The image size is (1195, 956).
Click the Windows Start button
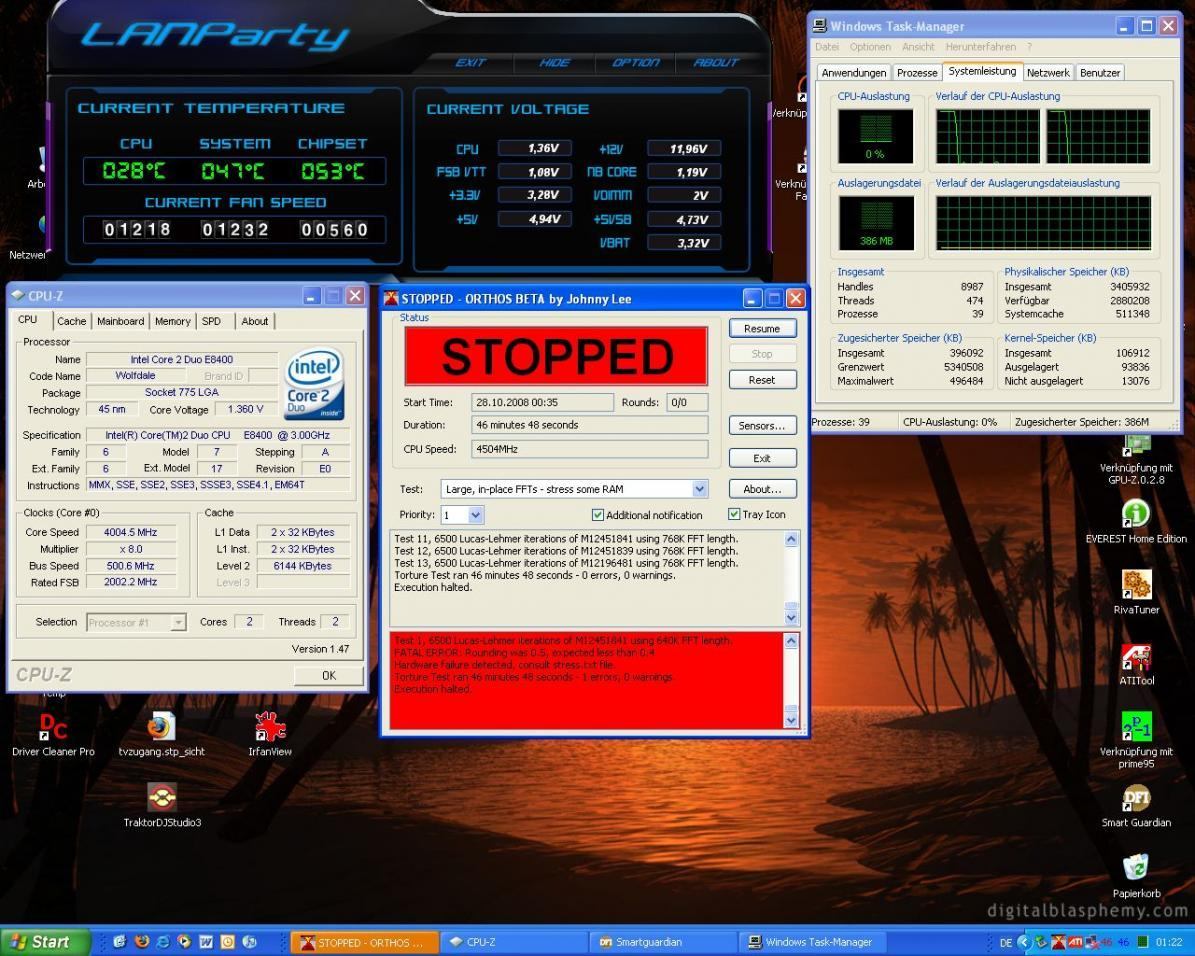45,942
